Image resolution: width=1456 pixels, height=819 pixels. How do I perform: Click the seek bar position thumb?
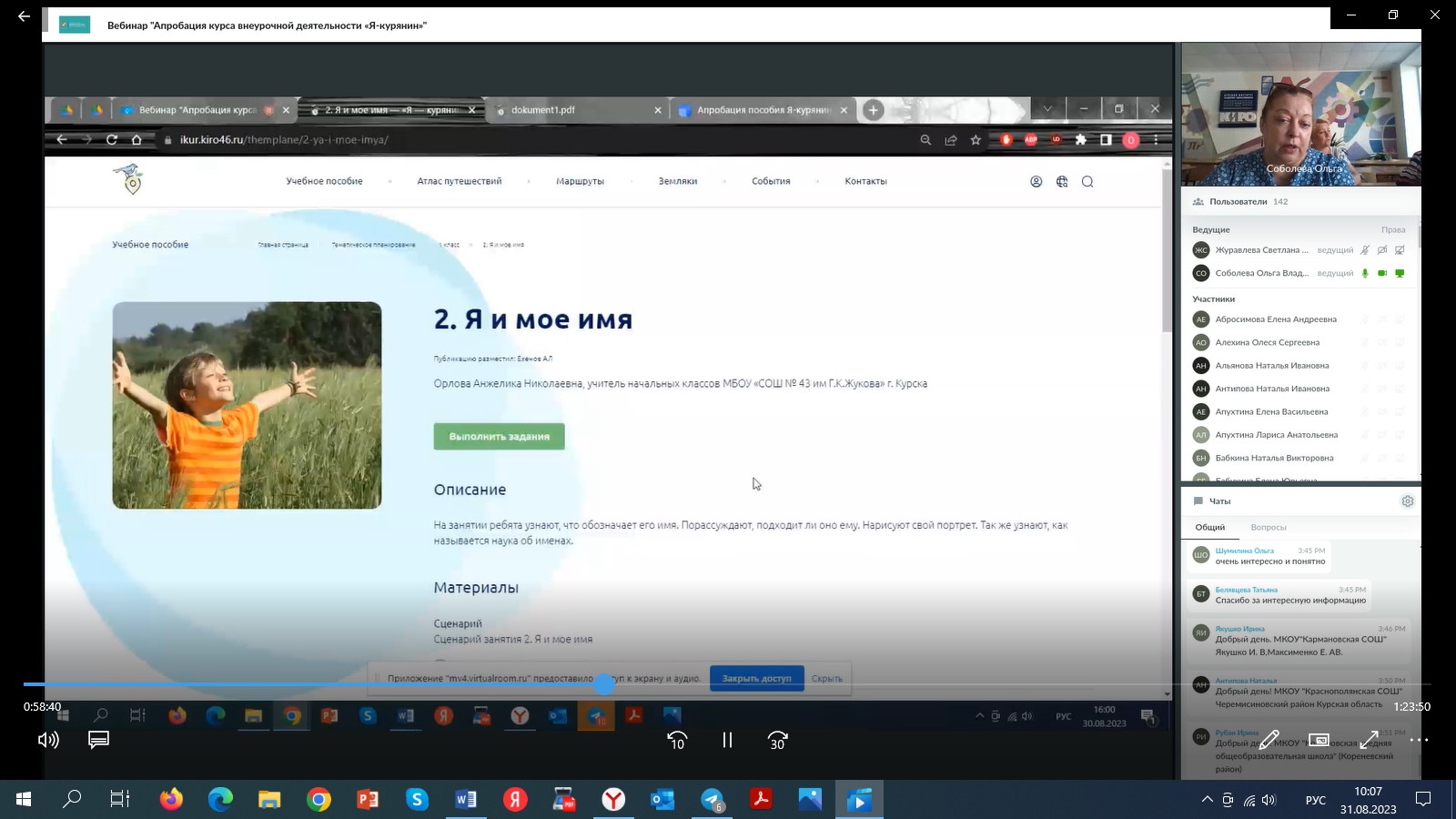[604, 684]
